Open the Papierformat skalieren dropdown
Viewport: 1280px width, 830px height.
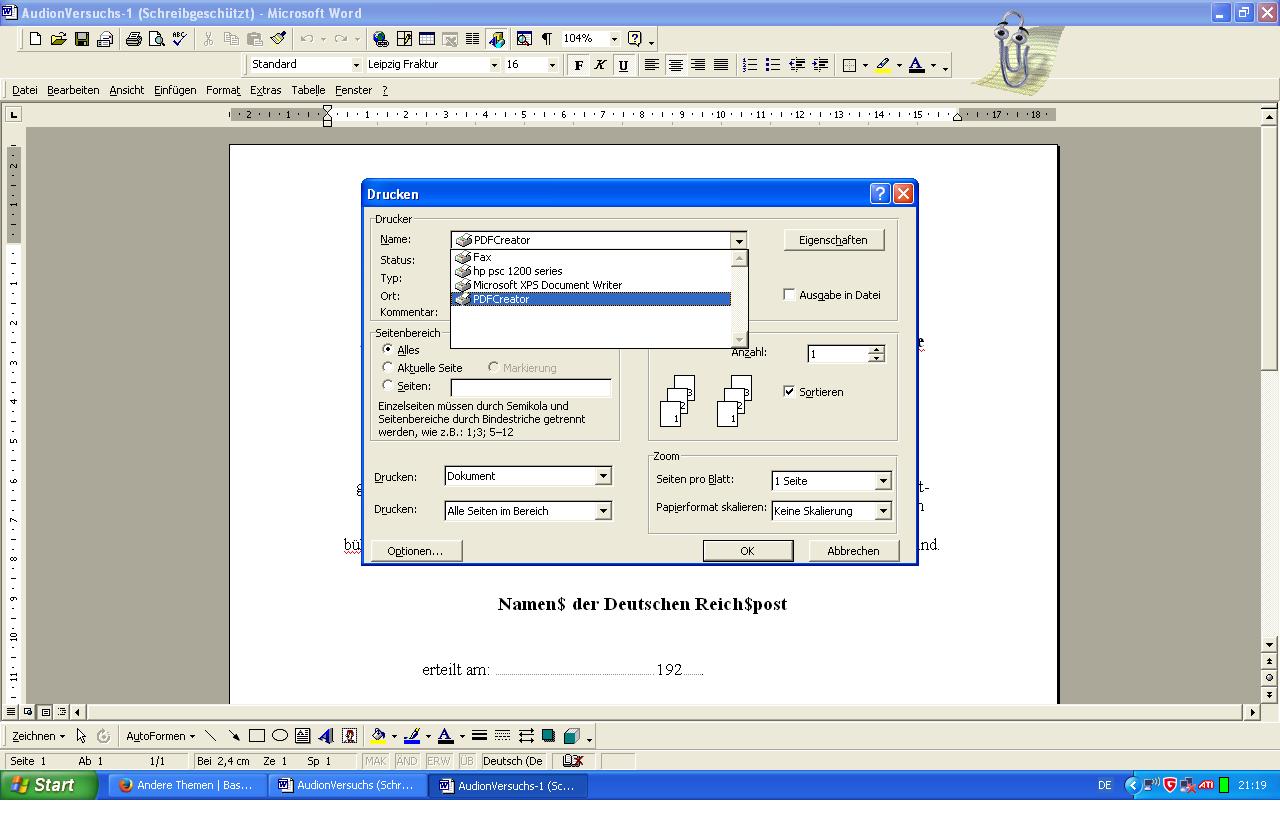point(883,511)
